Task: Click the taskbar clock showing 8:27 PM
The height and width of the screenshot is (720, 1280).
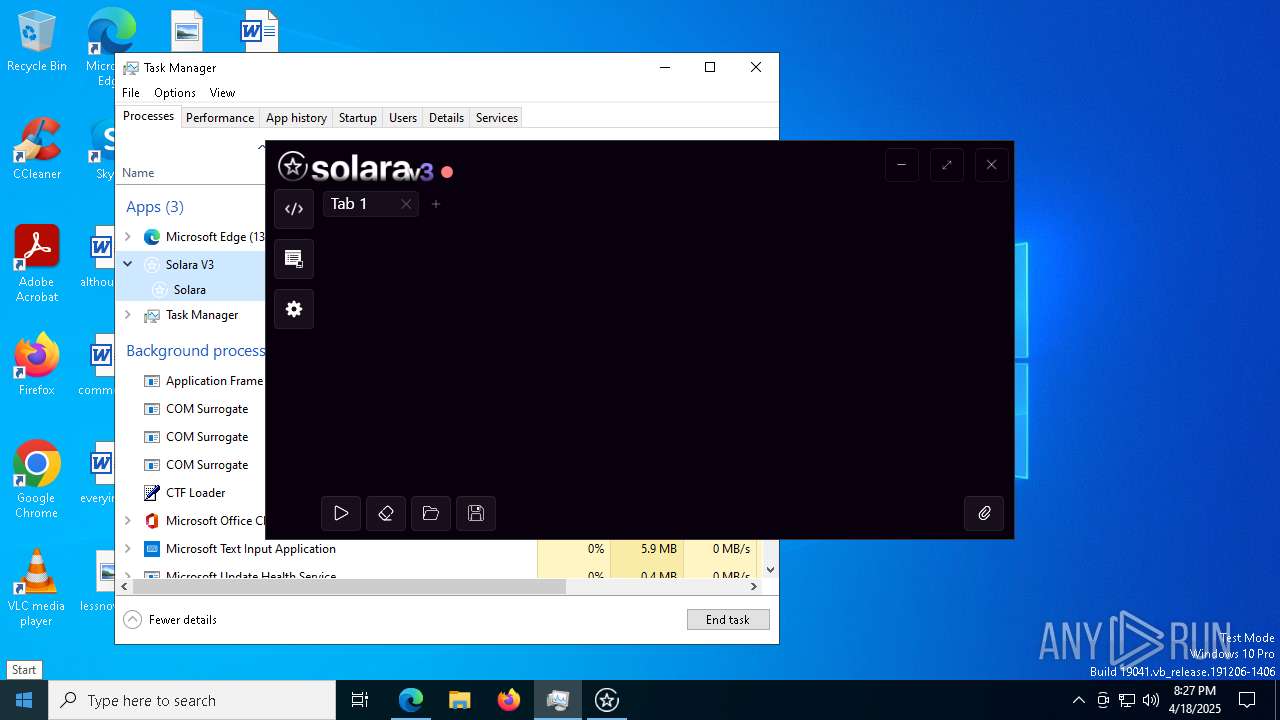Action: click(1195, 700)
